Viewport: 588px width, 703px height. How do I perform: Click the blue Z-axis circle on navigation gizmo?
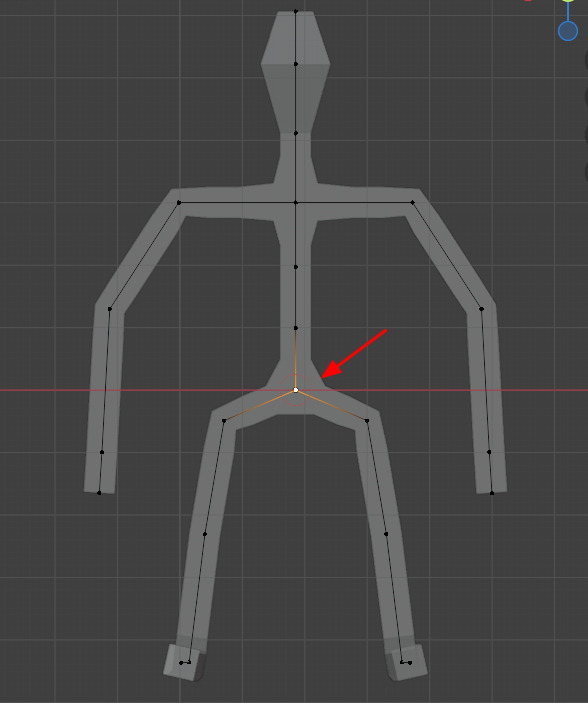[568, 31]
